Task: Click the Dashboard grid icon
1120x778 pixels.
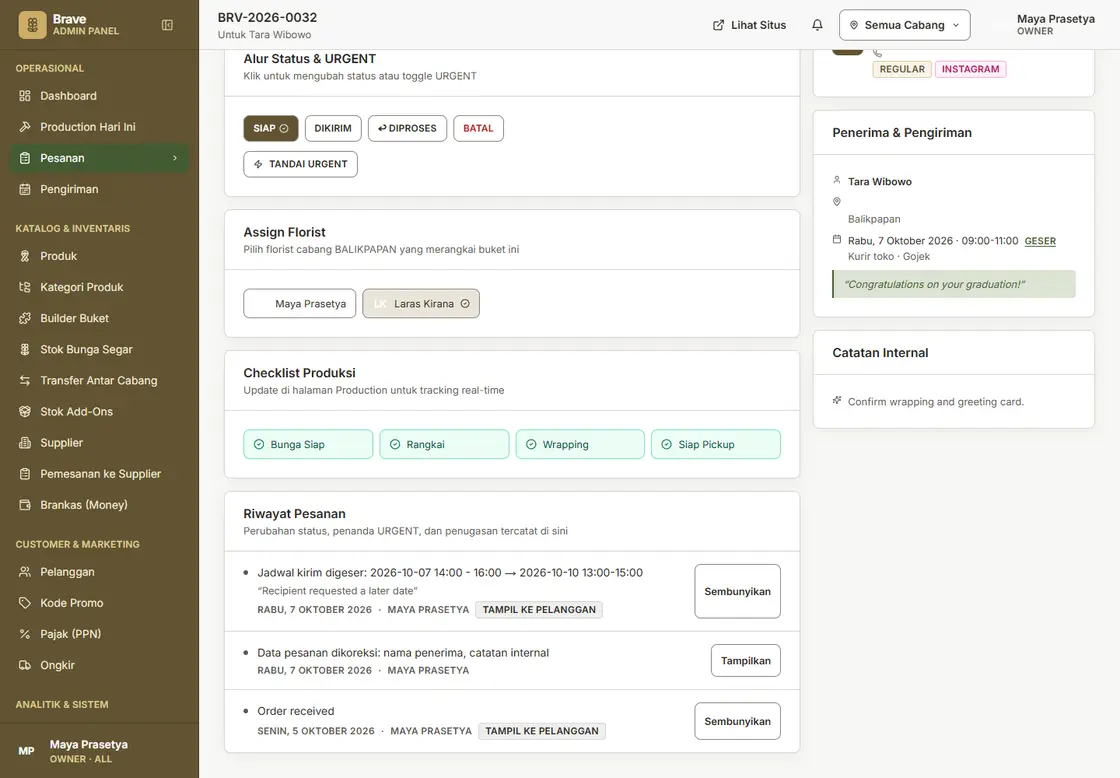Action: (x=25, y=96)
